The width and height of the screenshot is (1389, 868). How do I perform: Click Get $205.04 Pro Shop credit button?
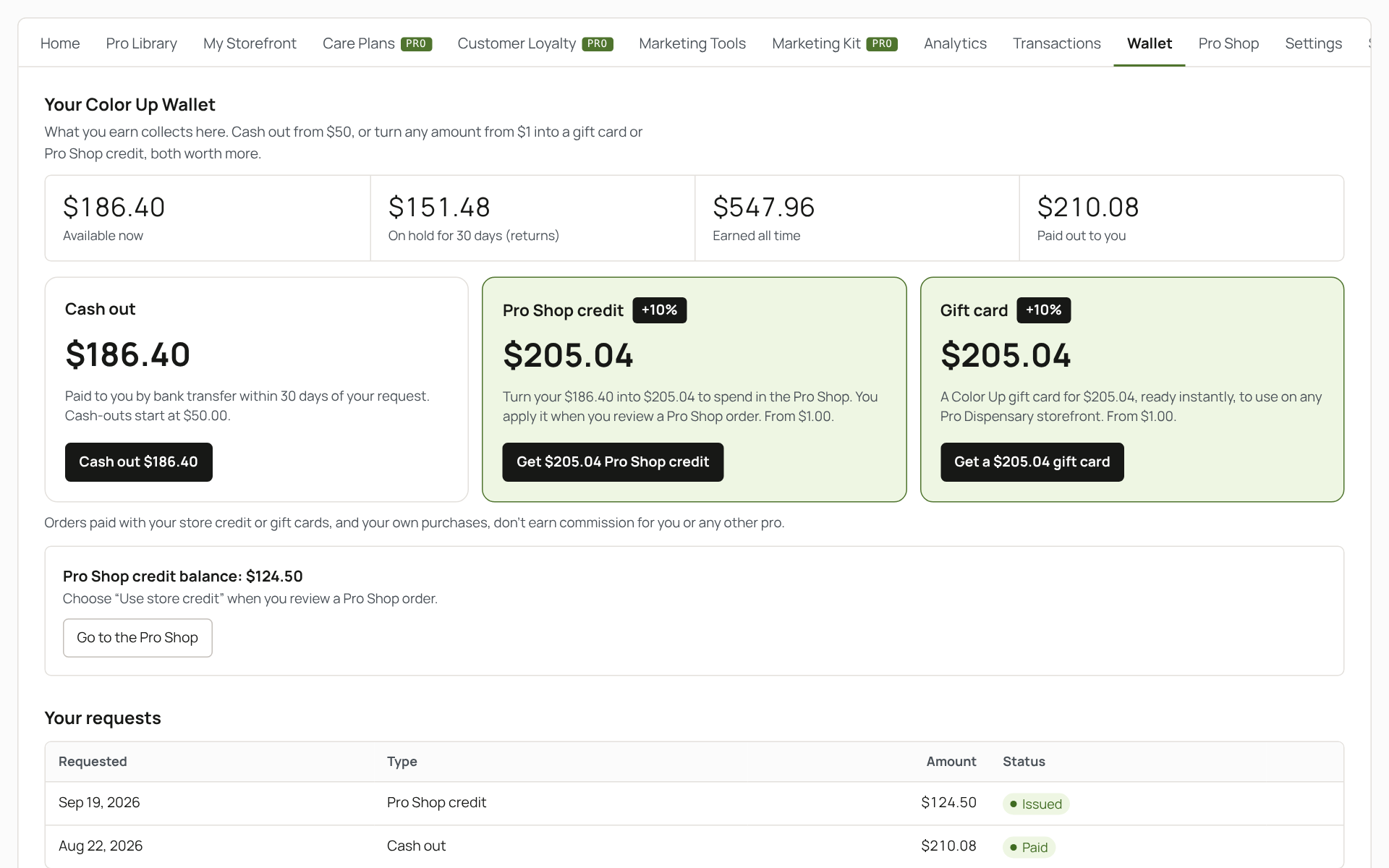click(x=613, y=462)
